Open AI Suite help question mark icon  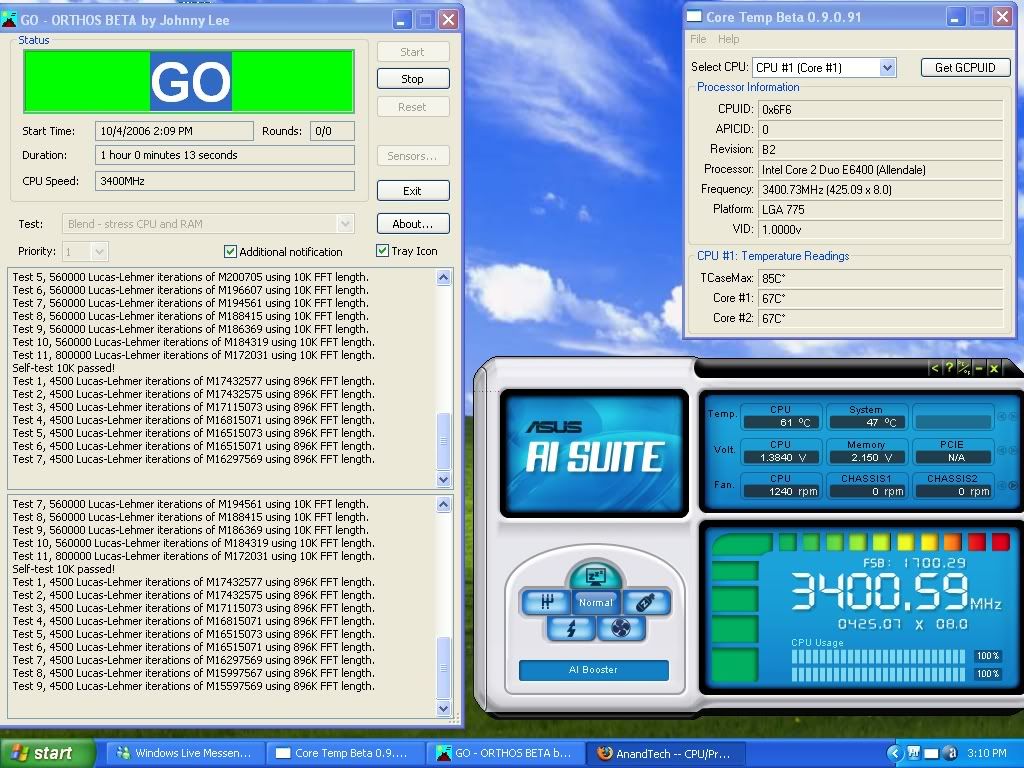coord(949,368)
